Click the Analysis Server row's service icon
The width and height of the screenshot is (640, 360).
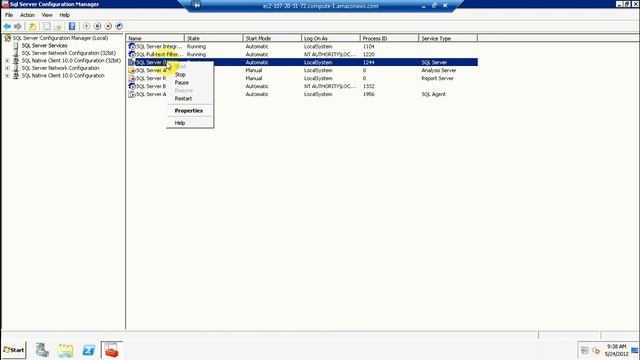pos(132,70)
